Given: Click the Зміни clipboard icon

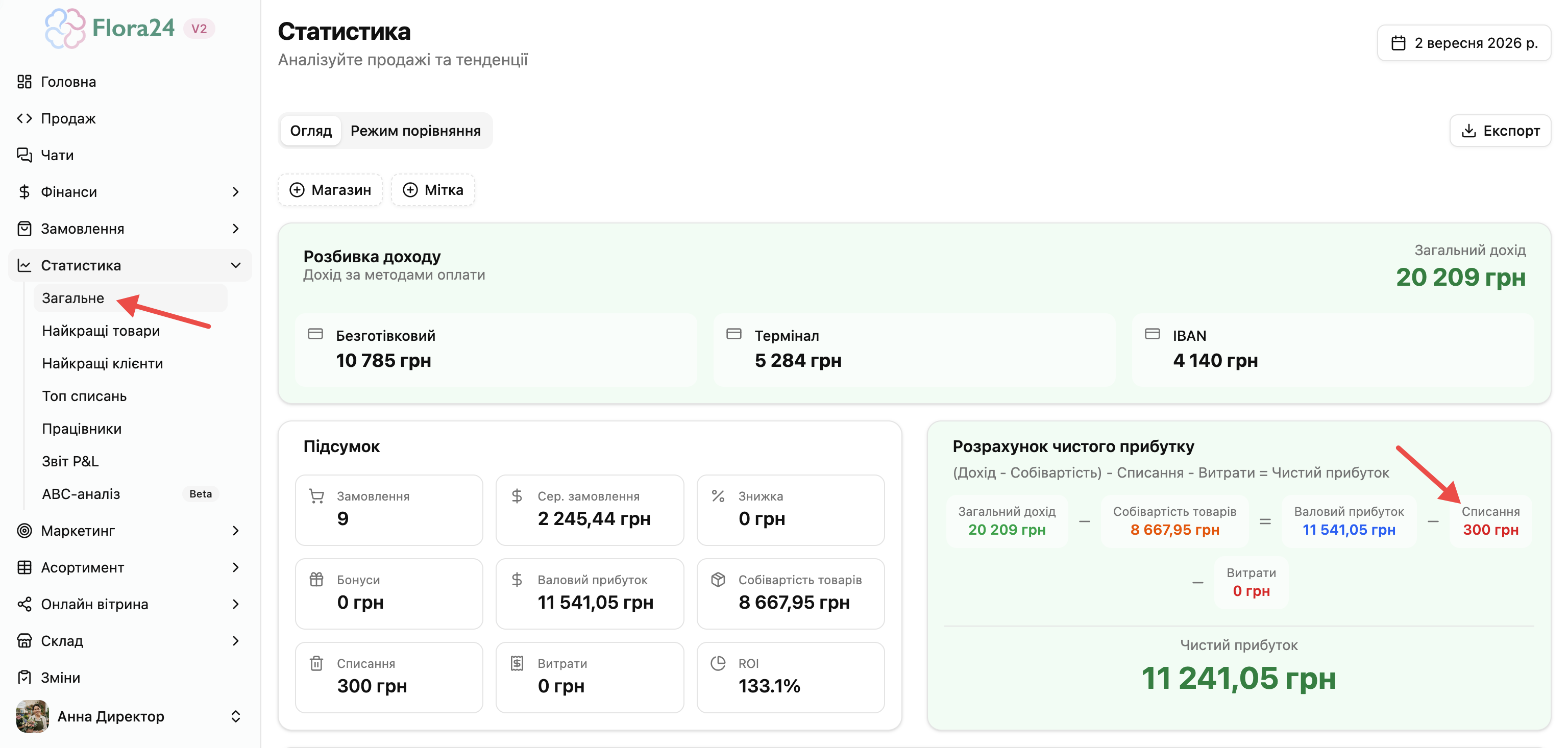Looking at the screenshot, I should (24, 677).
